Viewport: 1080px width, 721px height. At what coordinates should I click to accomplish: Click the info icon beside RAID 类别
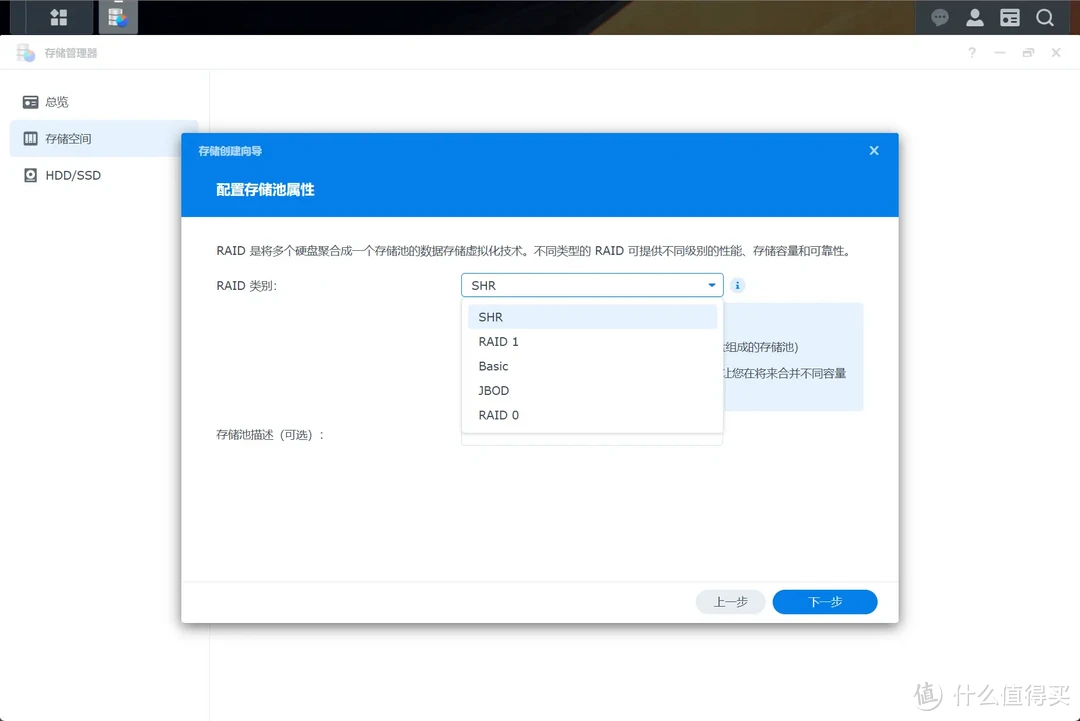737,285
